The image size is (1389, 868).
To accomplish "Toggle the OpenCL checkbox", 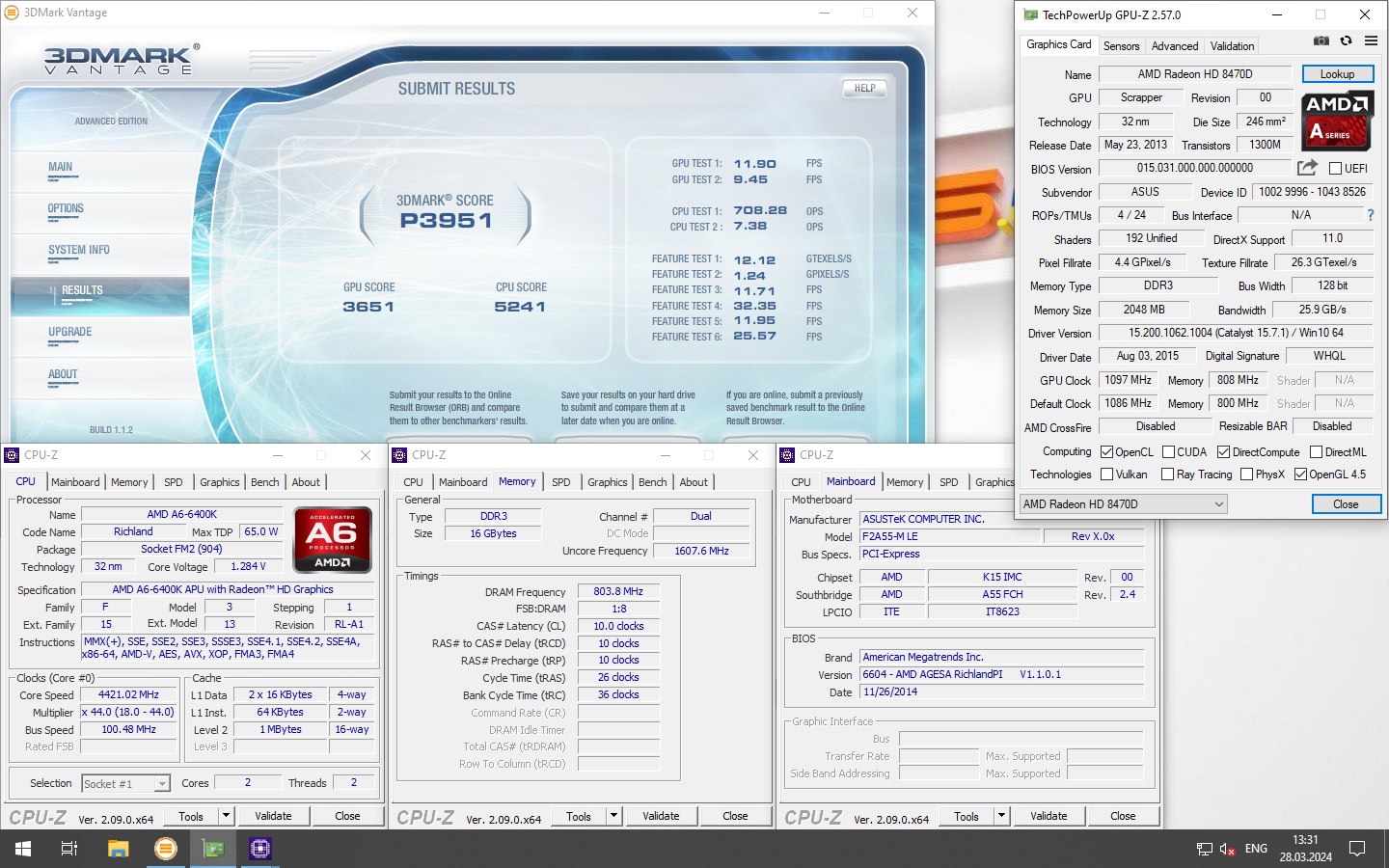I will point(1107,452).
